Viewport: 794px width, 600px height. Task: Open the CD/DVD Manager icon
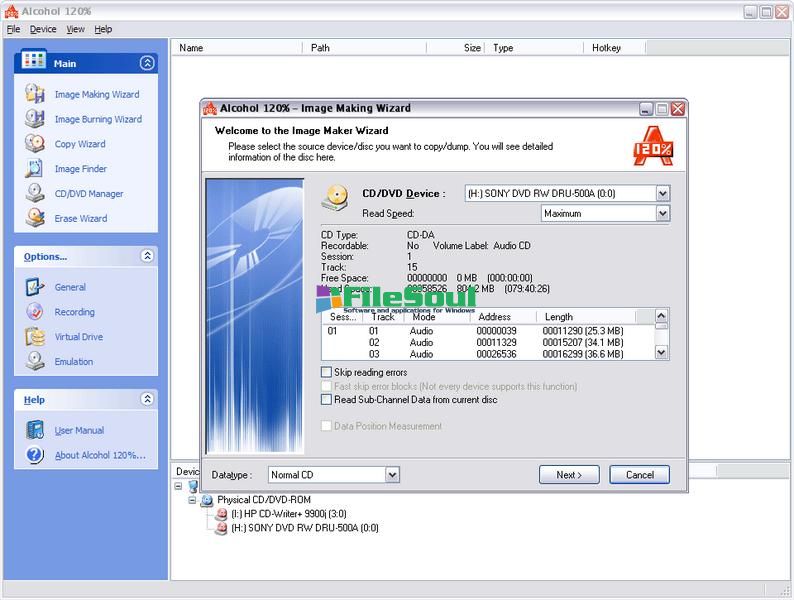[35, 194]
